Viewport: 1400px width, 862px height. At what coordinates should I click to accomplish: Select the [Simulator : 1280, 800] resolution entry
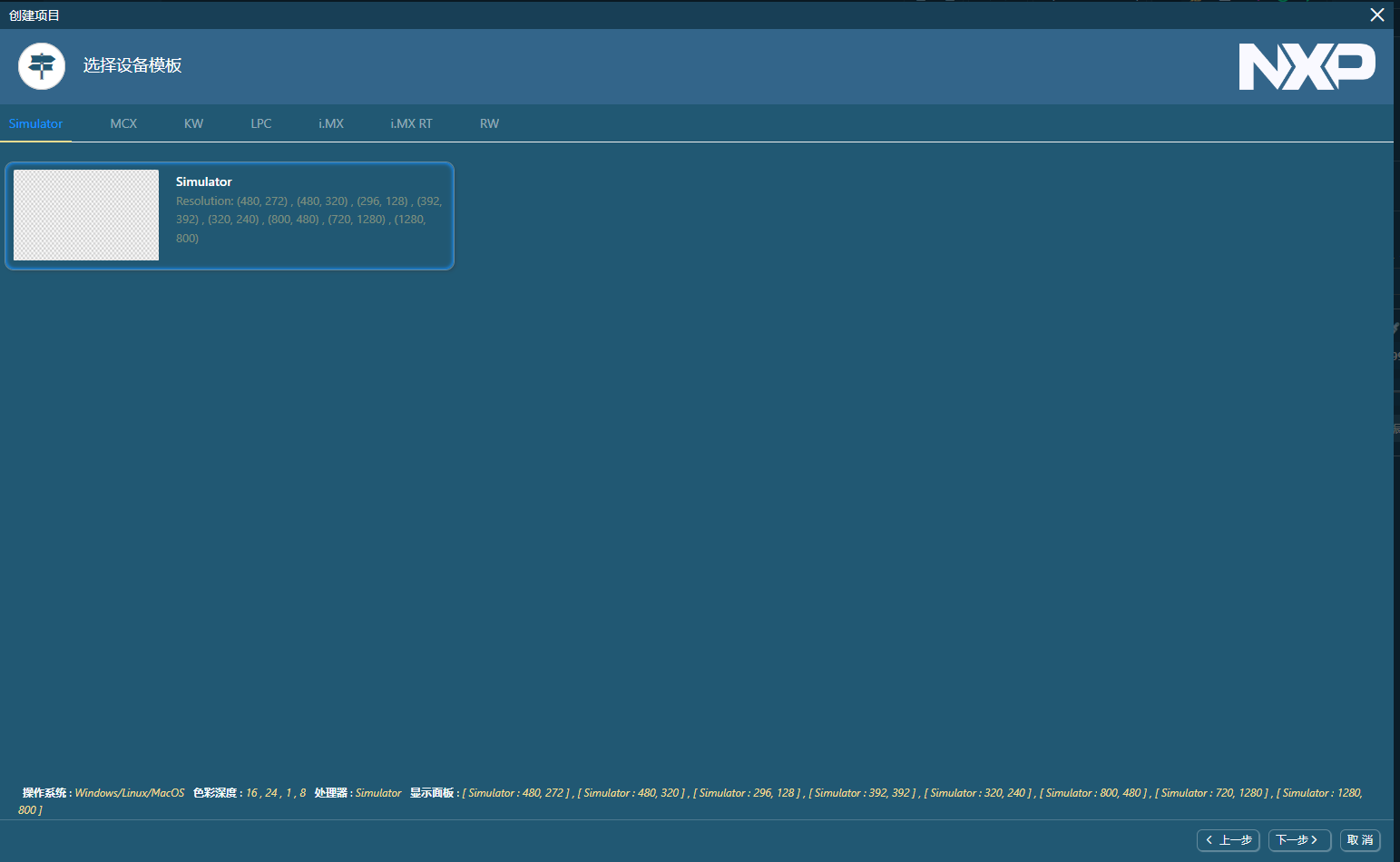pyautogui.click(x=1317, y=792)
